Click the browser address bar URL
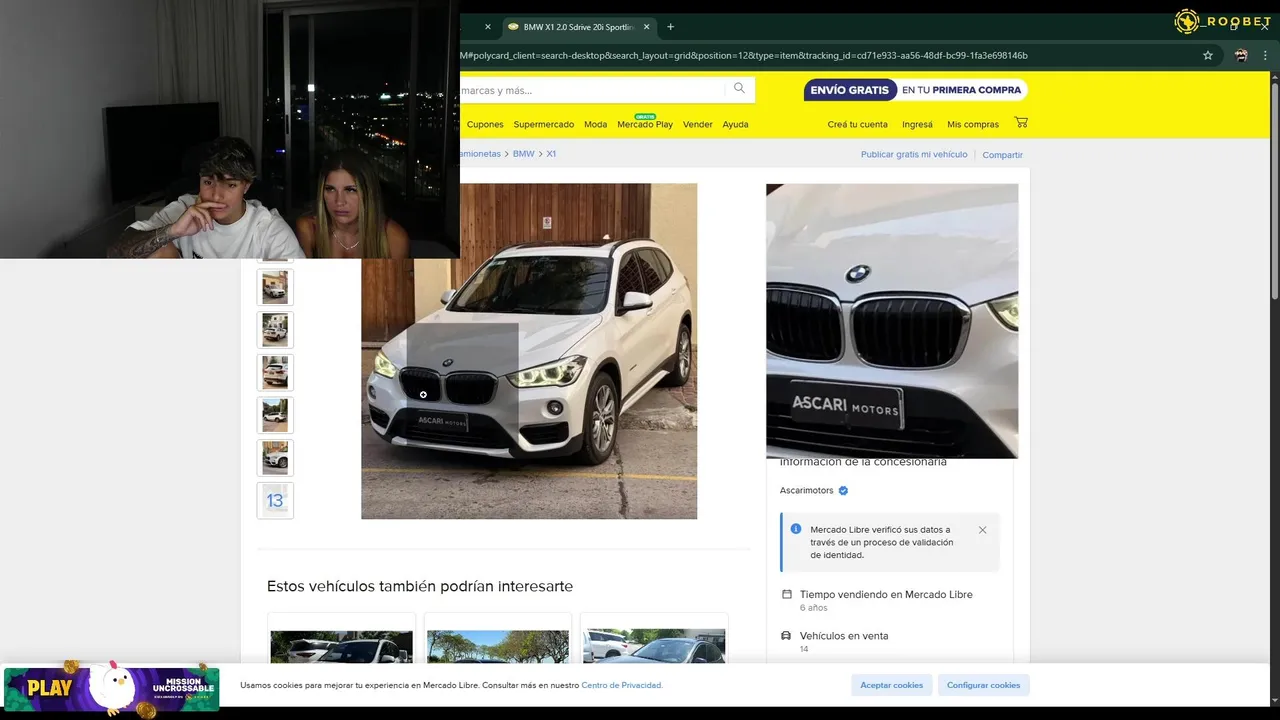1280x720 pixels. pyautogui.click(x=743, y=56)
